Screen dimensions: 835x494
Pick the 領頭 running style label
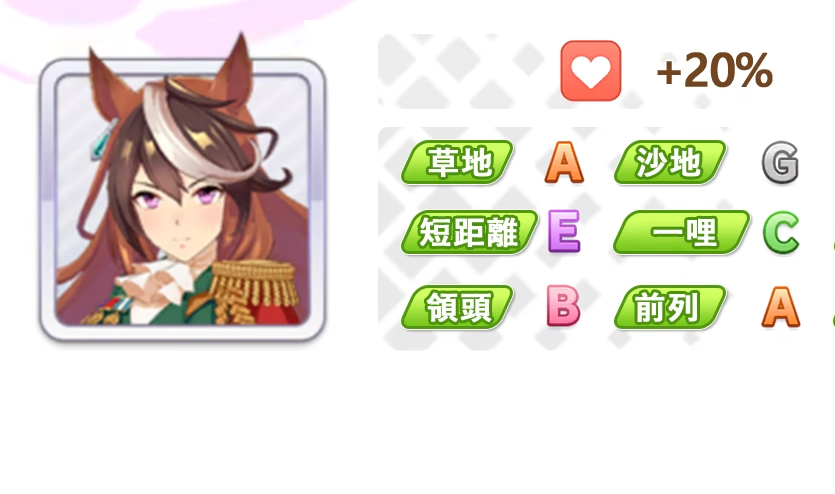tap(457, 307)
